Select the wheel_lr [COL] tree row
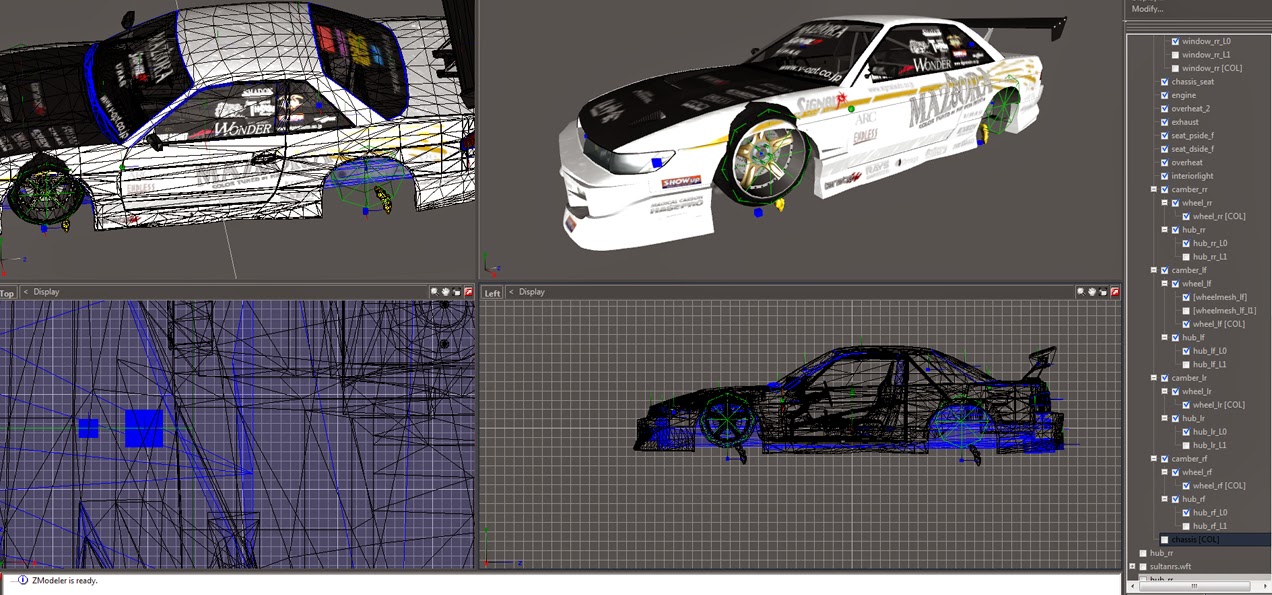The height and width of the screenshot is (595, 1272). (1218, 405)
